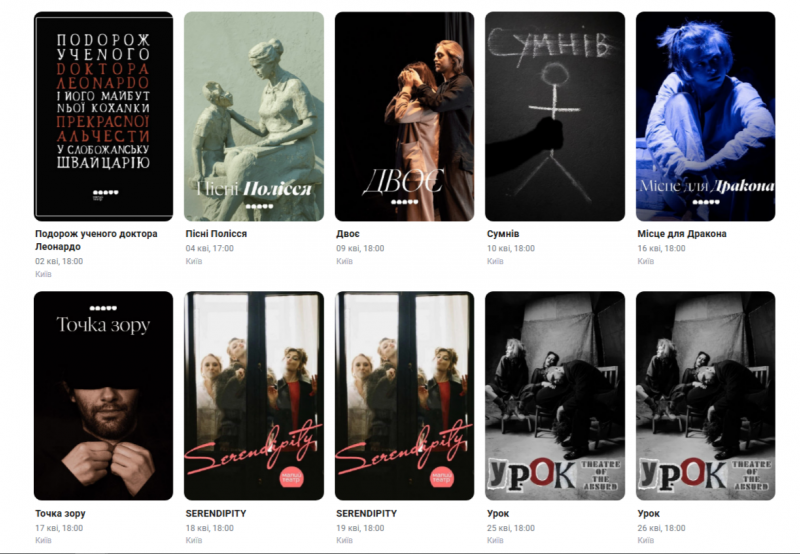Open the SERENDIPITY poster for 19 квітня
Viewport: 800px width, 554px height.
[x=404, y=395]
